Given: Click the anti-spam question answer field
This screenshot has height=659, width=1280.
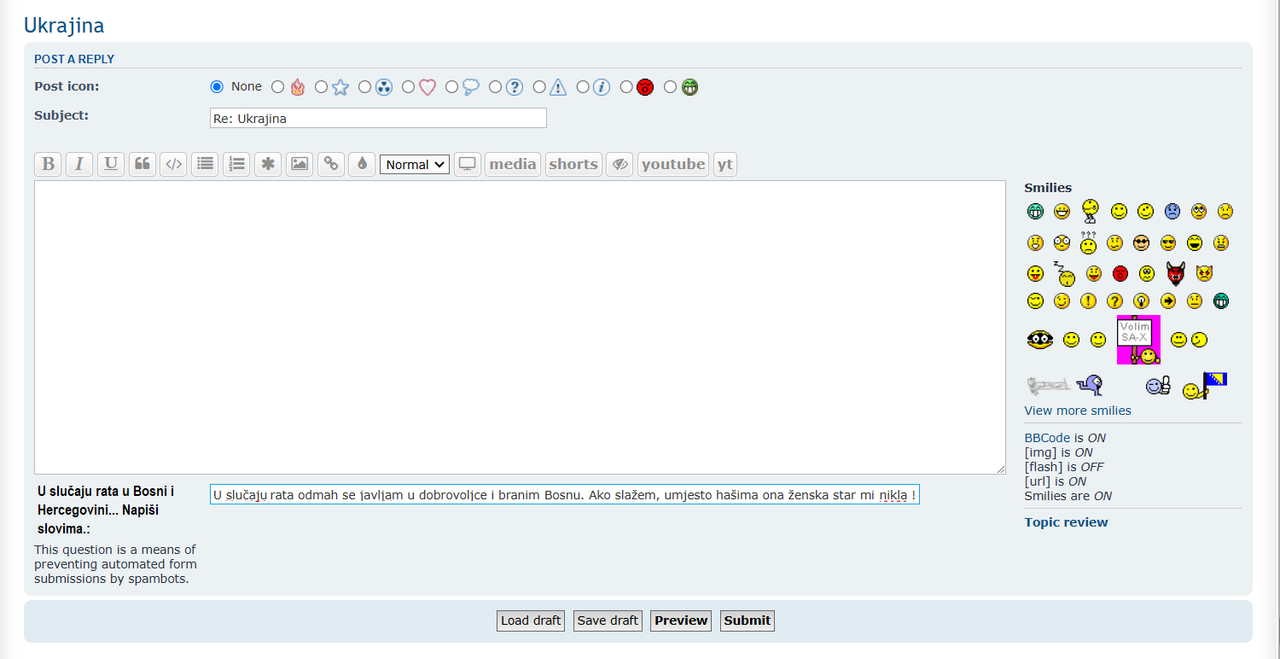Looking at the screenshot, I should [x=564, y=495].
